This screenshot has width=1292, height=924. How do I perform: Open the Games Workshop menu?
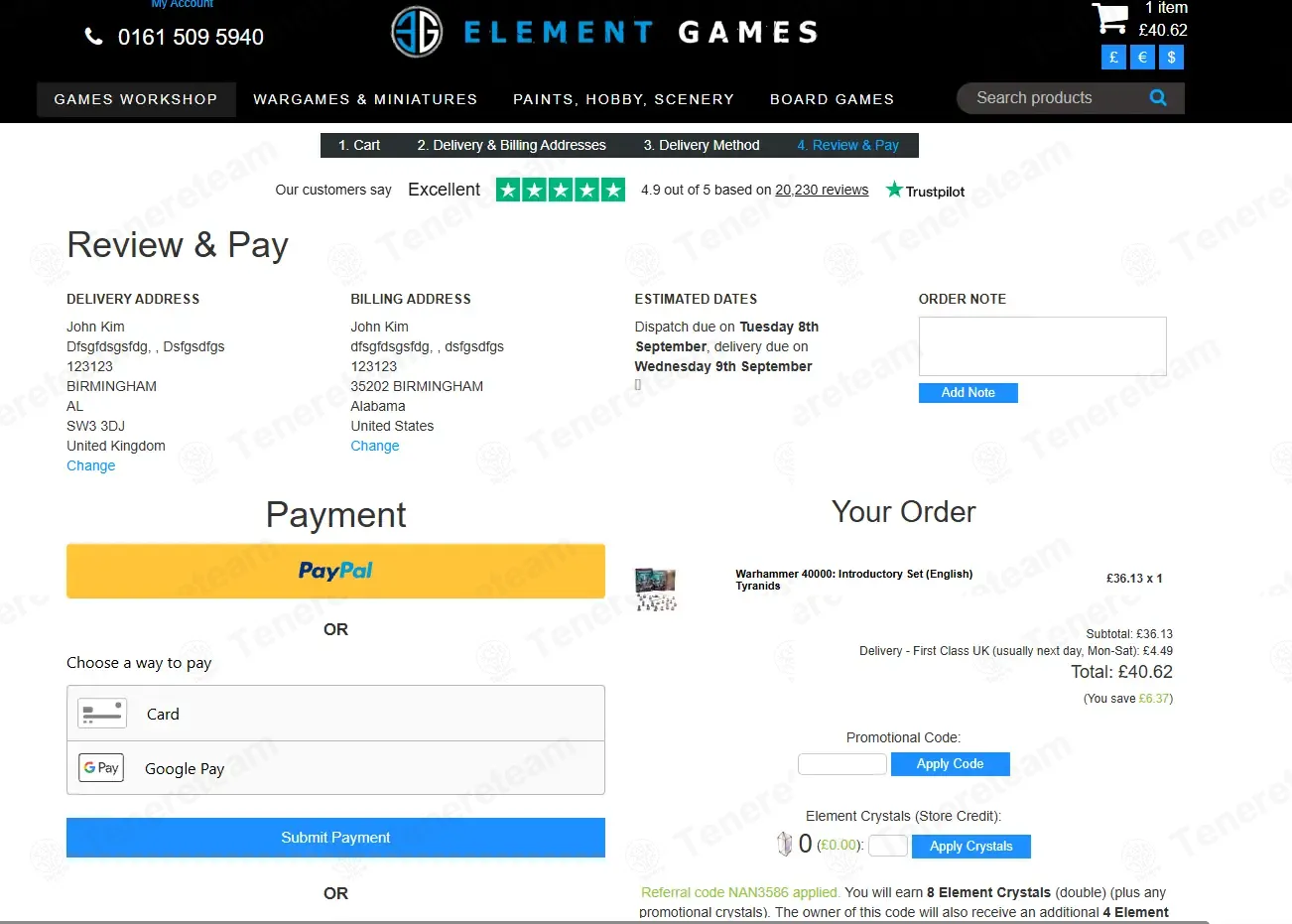[136, 99]
